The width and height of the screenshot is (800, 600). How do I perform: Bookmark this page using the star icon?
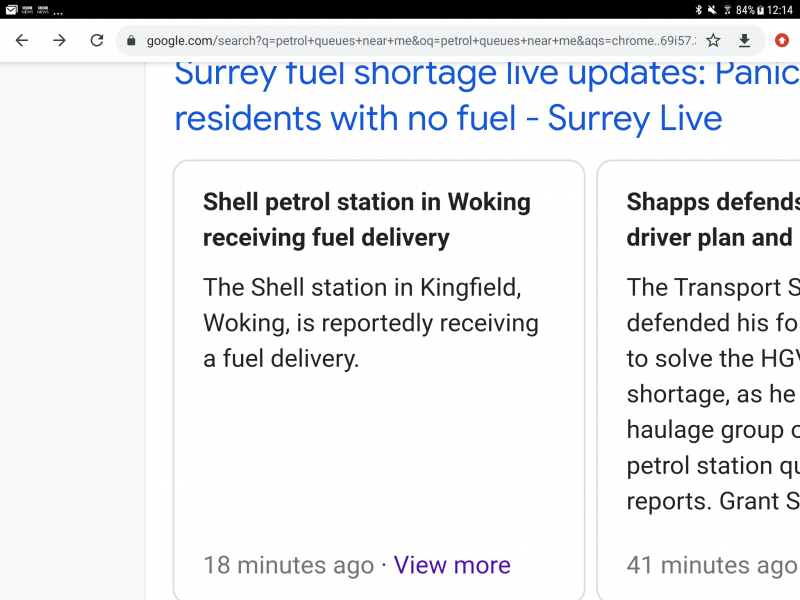(713, 41)
